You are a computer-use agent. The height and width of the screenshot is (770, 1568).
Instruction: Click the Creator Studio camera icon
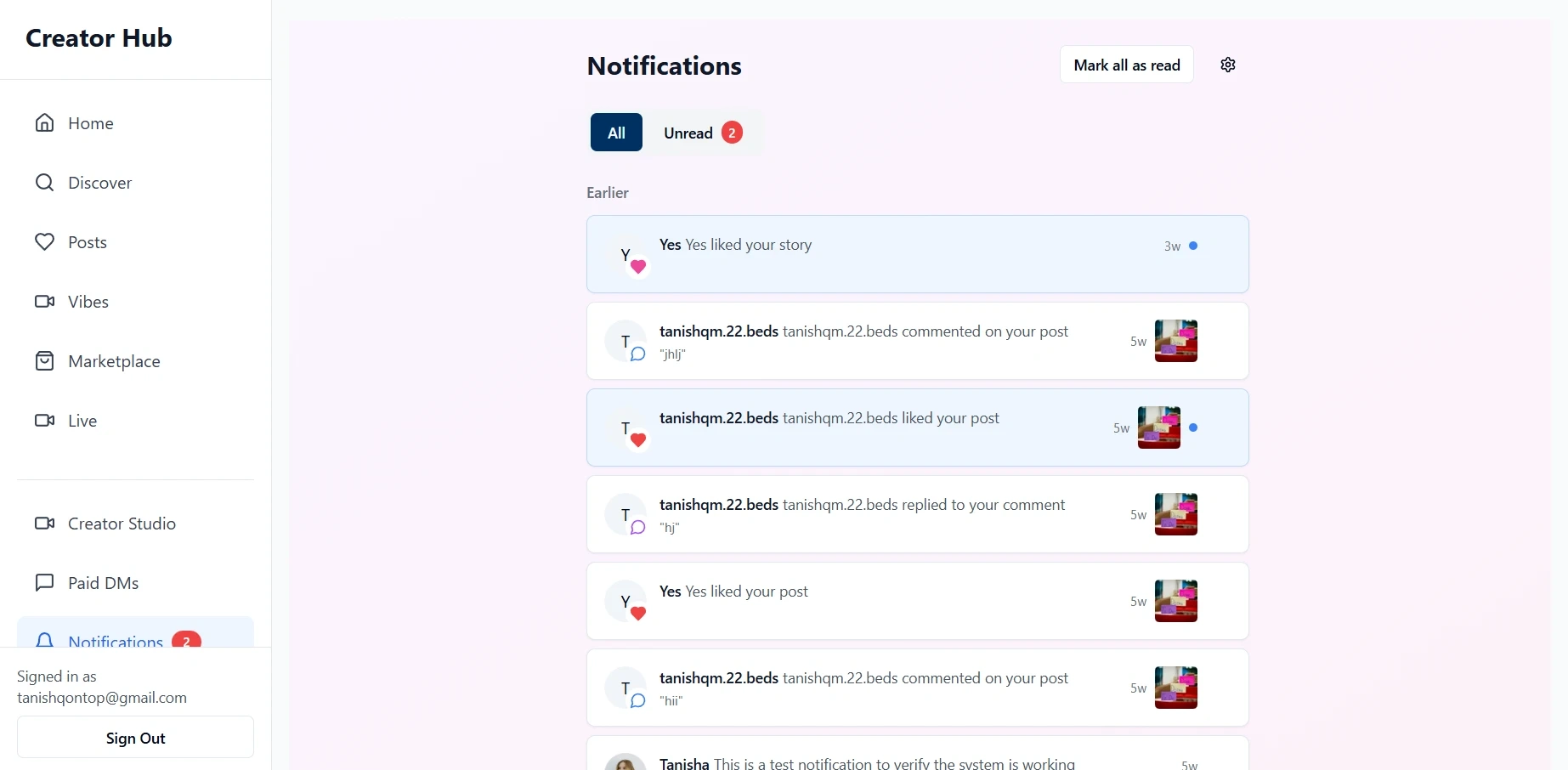tap(44, 524)
